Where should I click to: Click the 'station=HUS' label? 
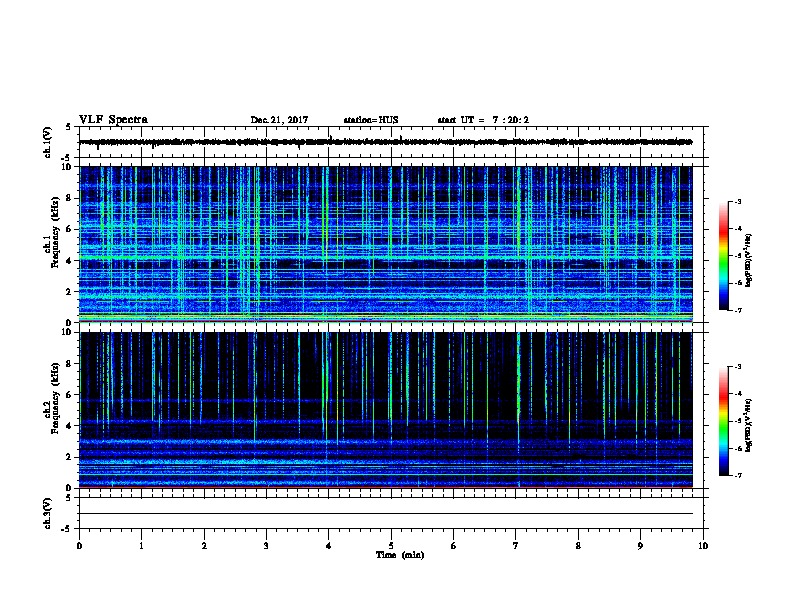pyautogui.click(x=371, y=120)
